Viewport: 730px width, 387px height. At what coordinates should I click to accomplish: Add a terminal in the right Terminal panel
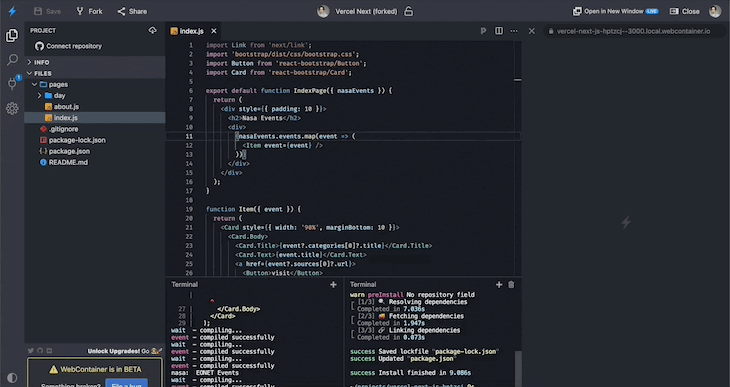click(499, 285)
